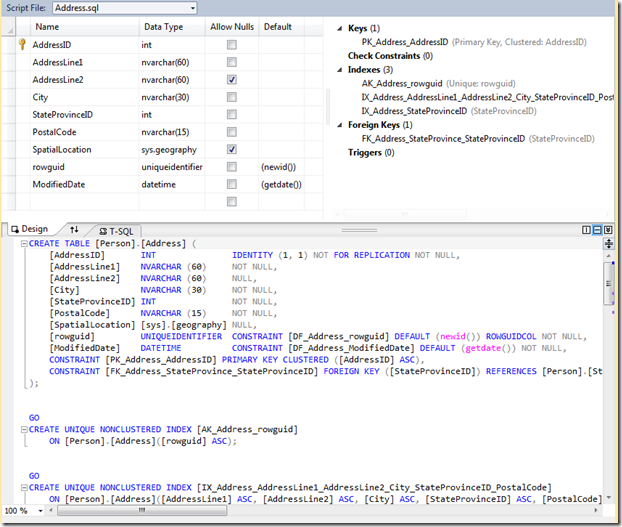Click the Data Type column header
622x527 pixels.
(172, 27)
